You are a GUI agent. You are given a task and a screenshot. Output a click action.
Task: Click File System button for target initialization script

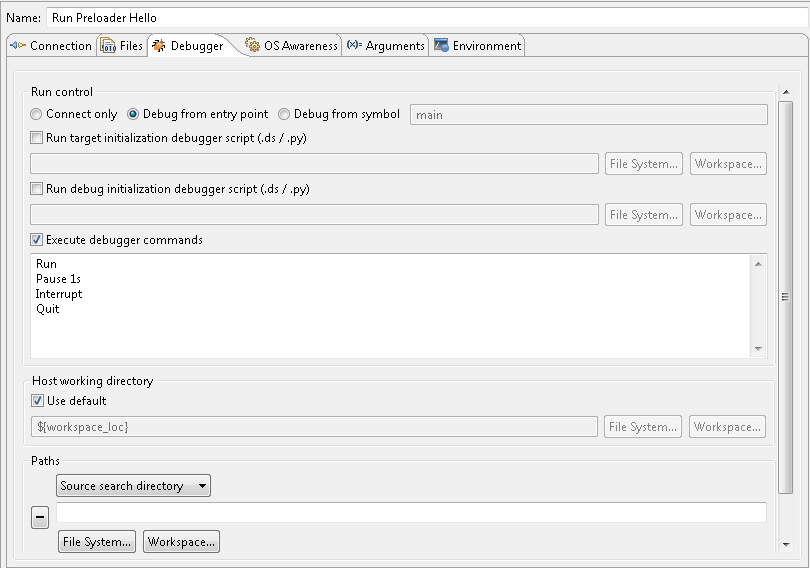click(644, 164)
